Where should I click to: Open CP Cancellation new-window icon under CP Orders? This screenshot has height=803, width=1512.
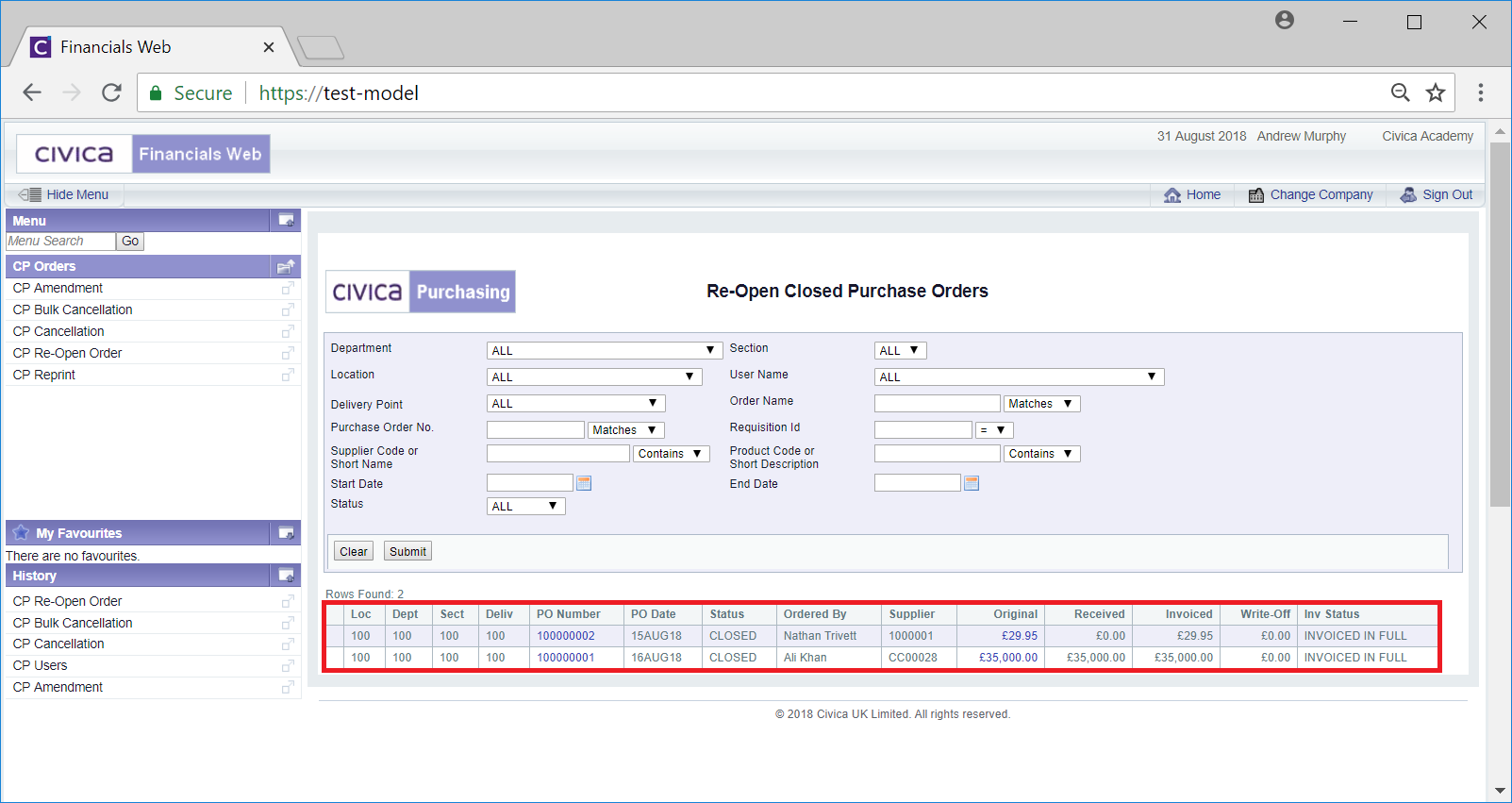click(x=288, y=331)
